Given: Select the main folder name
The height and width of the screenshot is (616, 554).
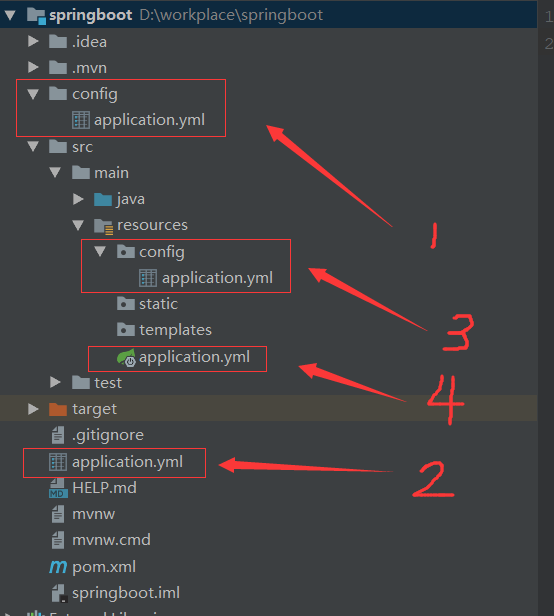Looking at the screenshot, I should [x=112, y=173].
